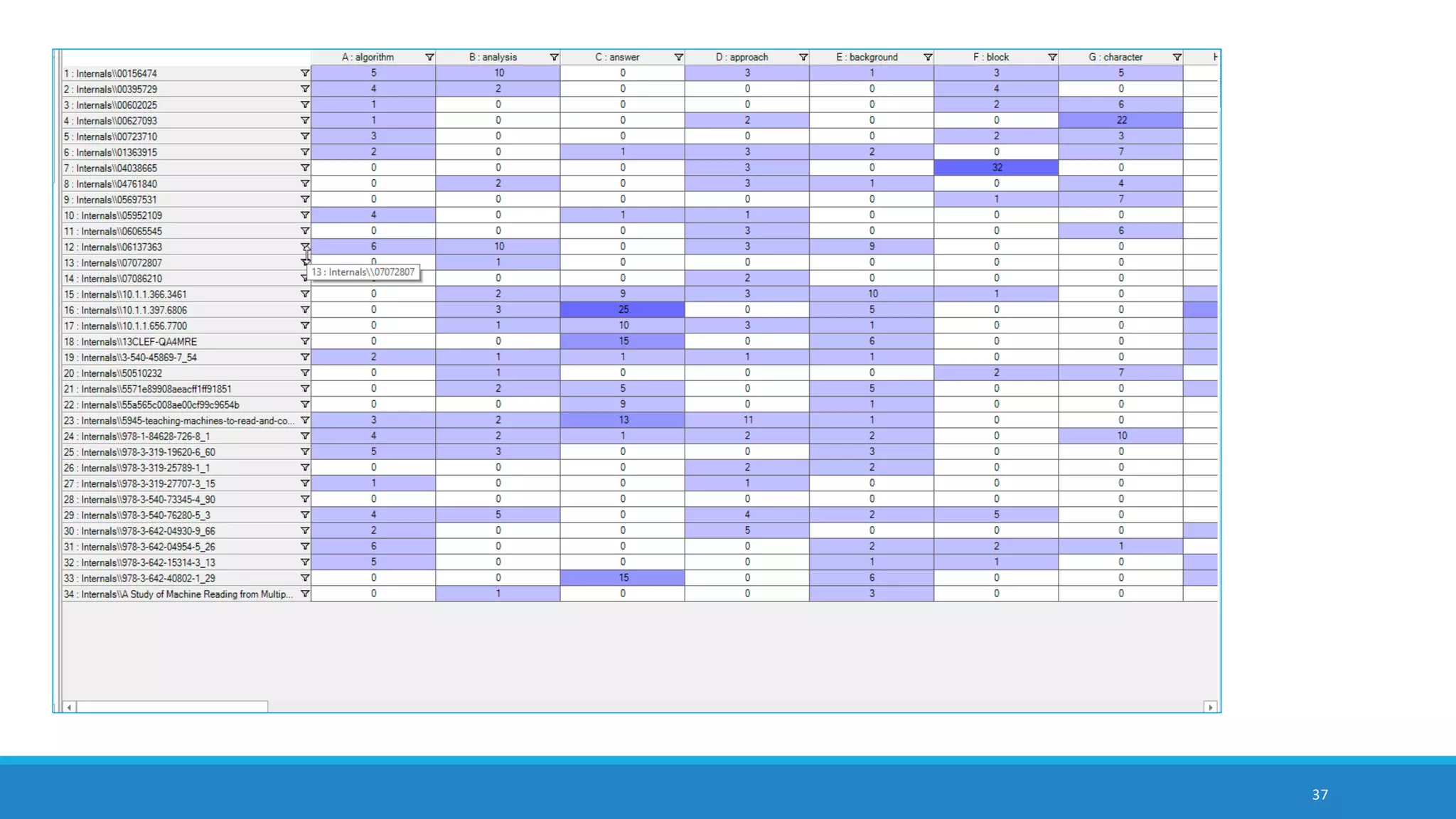Click filter icon for row 13CLEF-QA4MRE
The image size is (1456, 819).
coord(305,341)
